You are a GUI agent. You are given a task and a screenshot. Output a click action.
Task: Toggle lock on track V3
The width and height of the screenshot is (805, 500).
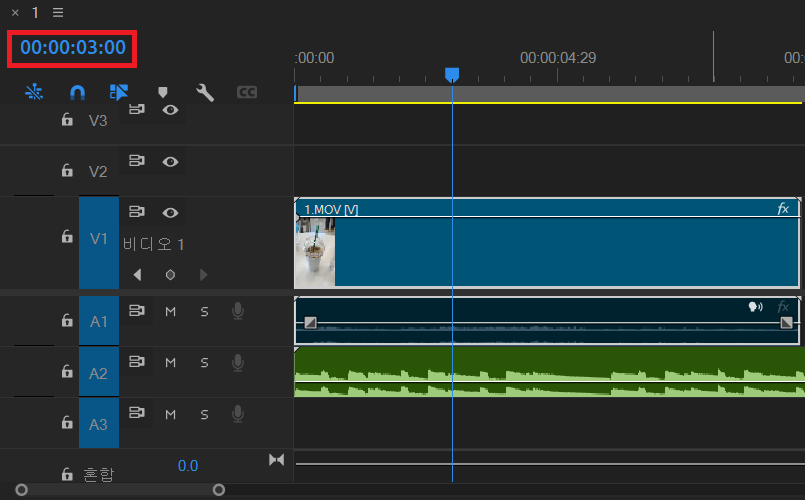(67, 120)
